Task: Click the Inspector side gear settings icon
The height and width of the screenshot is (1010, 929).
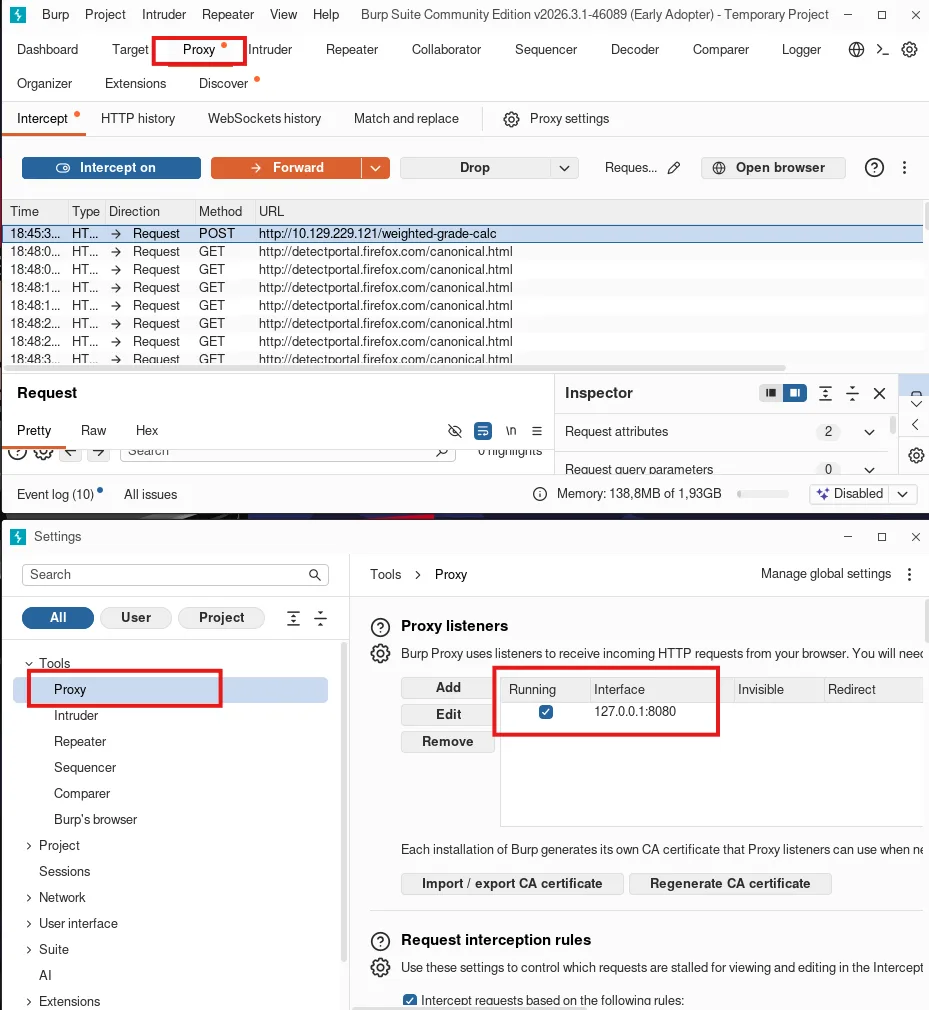Action: click(916, 455)
